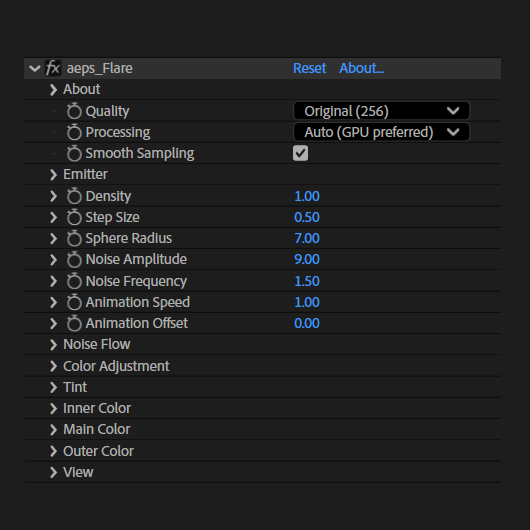Enable the Noise Amplitude stopwatch
530x530 pixels.
74,259
